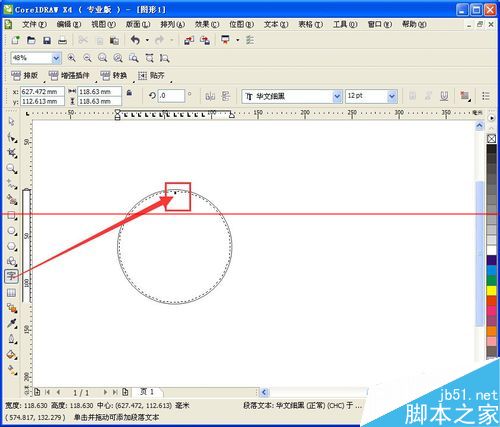The width and height of the screenshot is (500, 427).
Task: Select the Ellipse tool
Action: tap(12, 231)
